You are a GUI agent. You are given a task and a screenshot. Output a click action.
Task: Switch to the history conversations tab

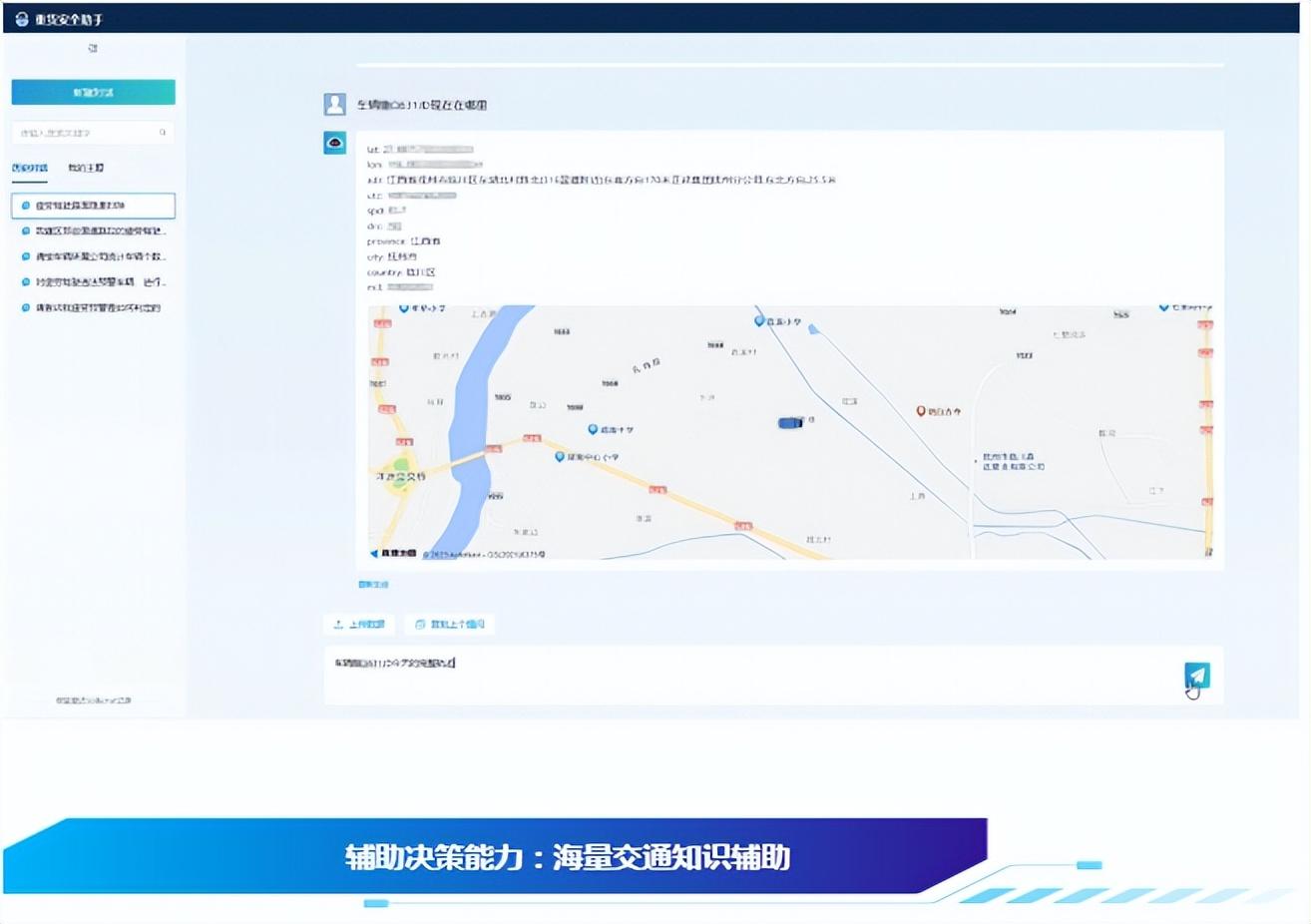30,168
